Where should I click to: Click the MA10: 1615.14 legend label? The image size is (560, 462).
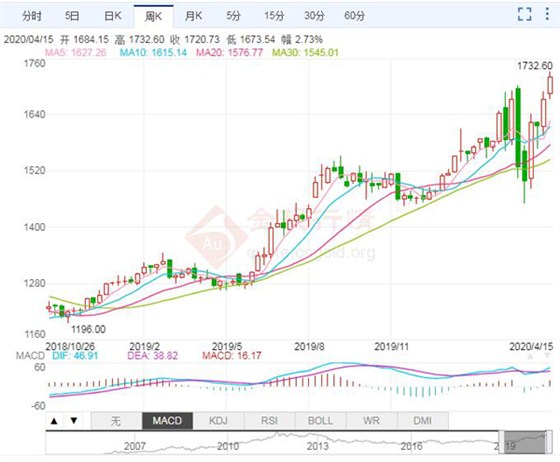tap(153, 52)
